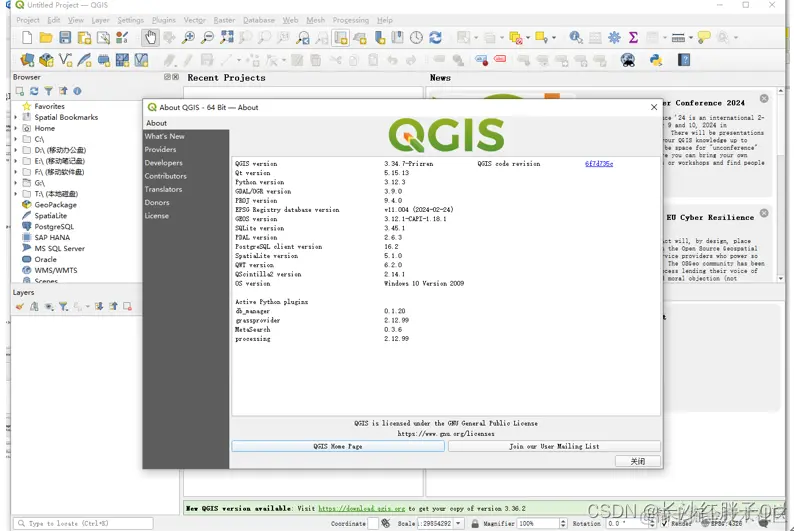Click the Magnifier value field

pos(537,523)
